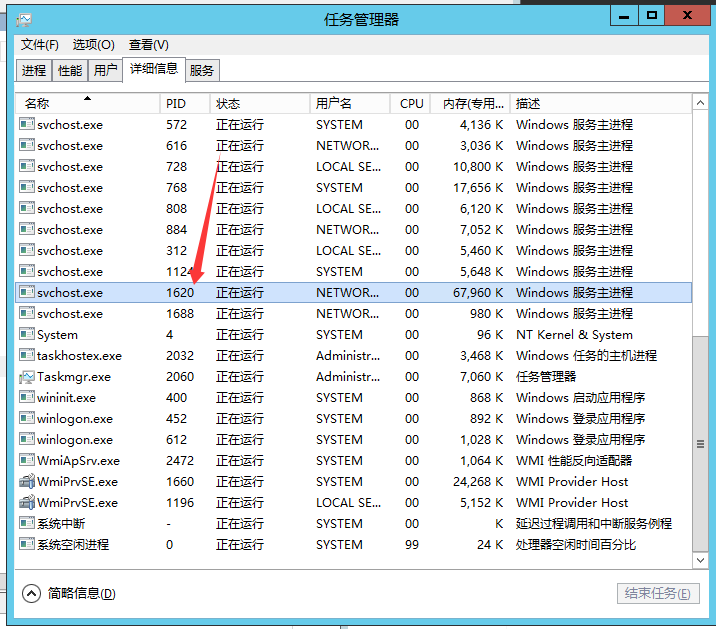Sort by 内存 column header

pos(469,104)
